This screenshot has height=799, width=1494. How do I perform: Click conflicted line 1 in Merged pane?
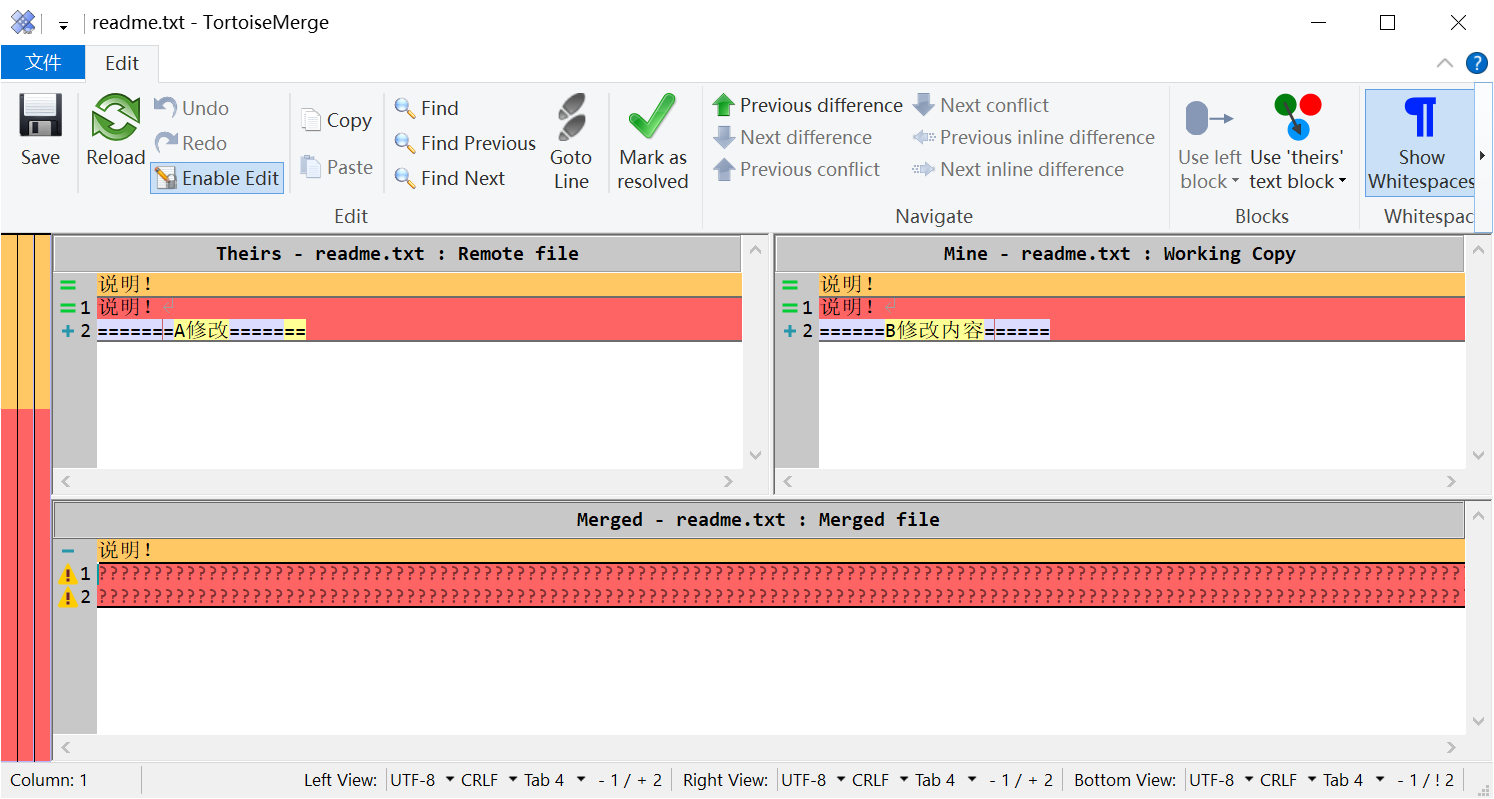point(781,574)
